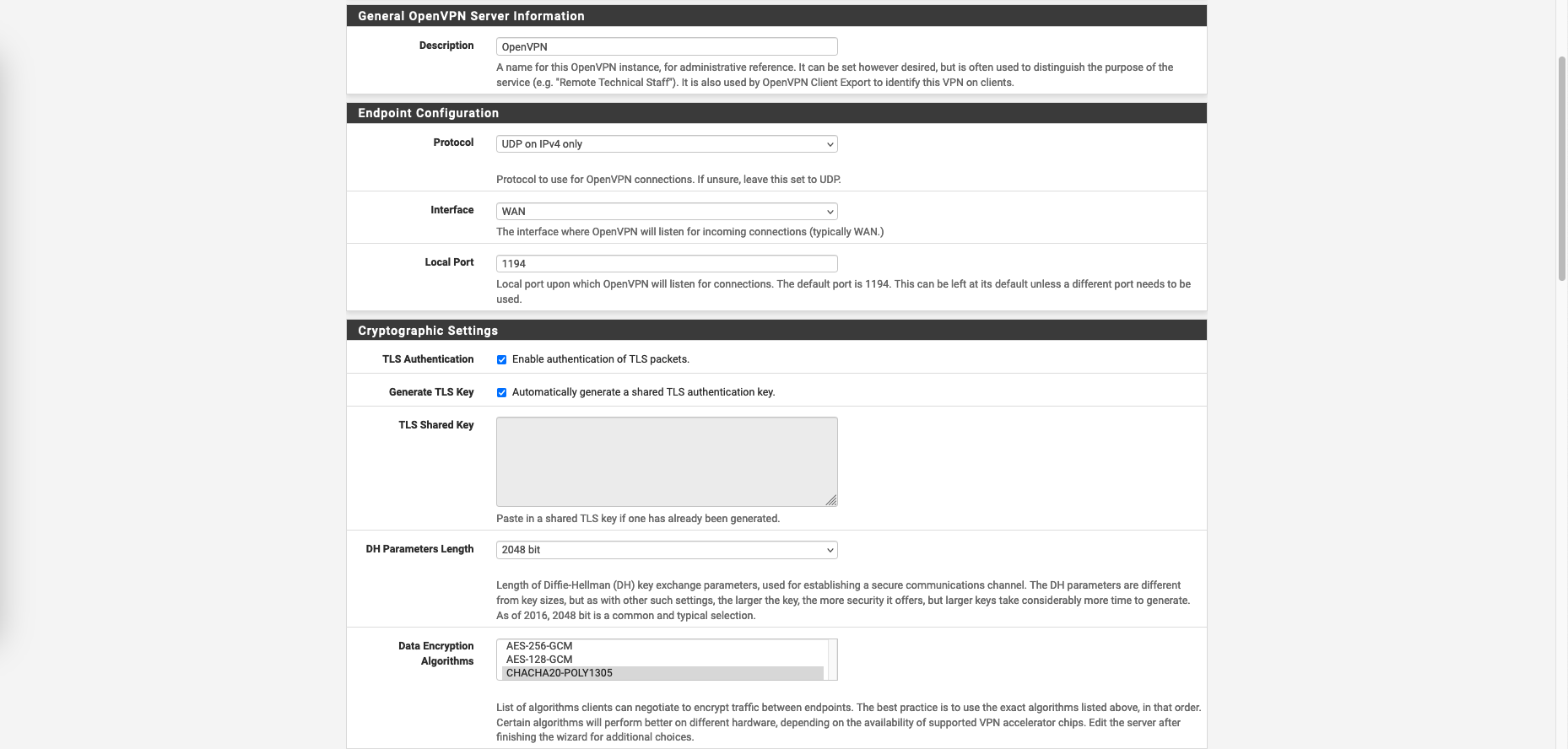Image resolution: width=1568 pixels, height=749 pixels.
Task: Click the Cryptographic Settings section header
Action: 428,331
